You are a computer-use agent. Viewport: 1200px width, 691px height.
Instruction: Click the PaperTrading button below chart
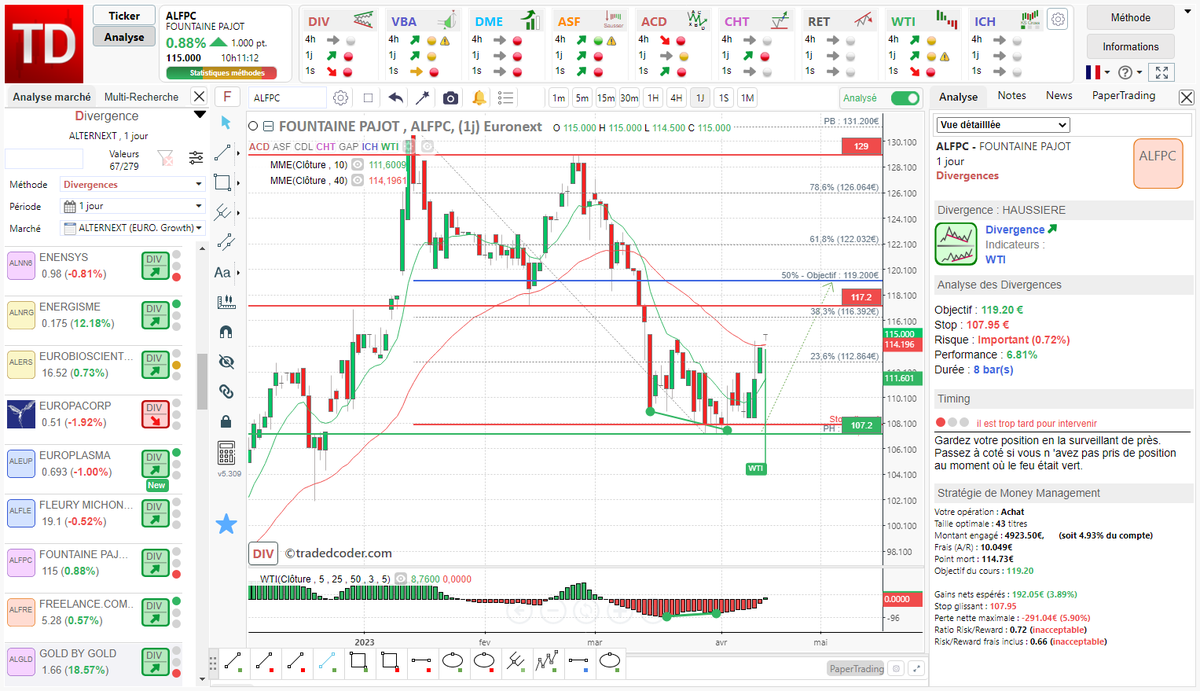(x=856, y=669)
